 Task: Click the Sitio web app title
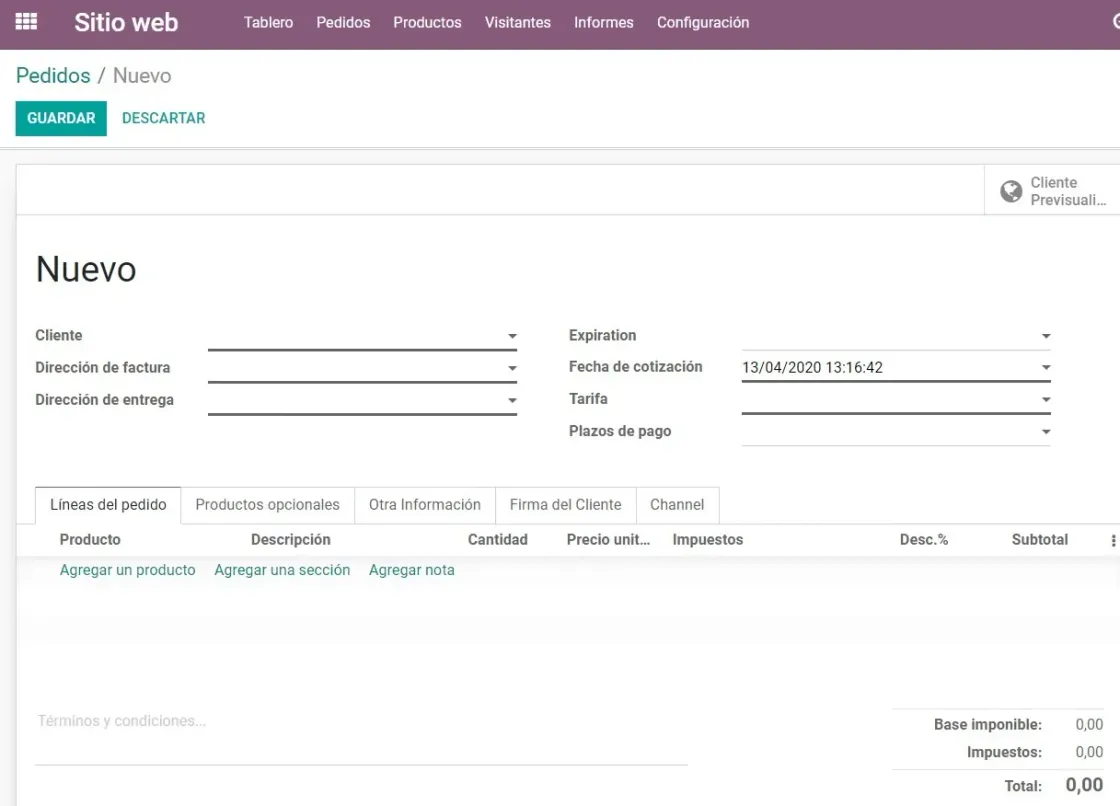click(x=126, y=22)
